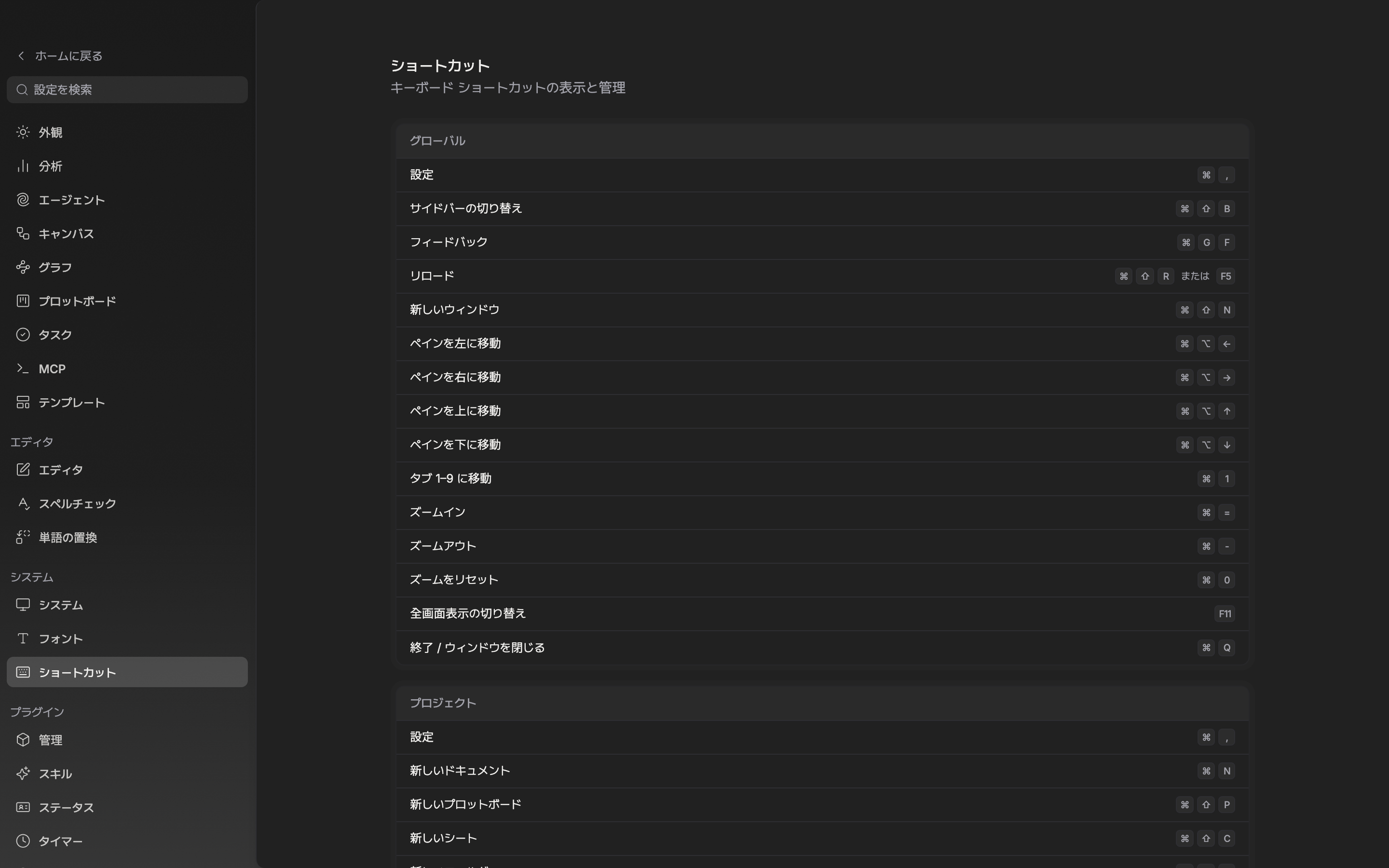The width and height of the screenshot is (1389, 868).
Task: Go to the エージェント settings section
Action: pyautogui.click(x=127, y=200)
